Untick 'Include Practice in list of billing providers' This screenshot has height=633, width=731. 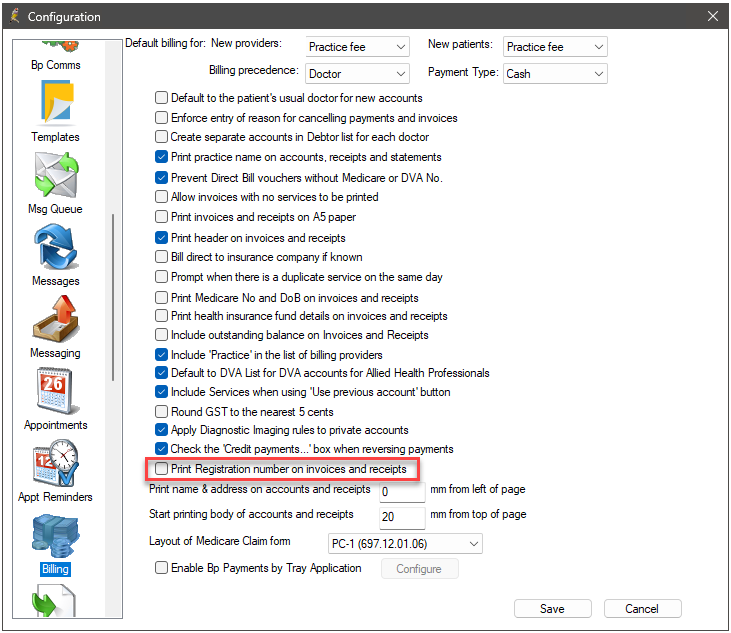coord(161,355)
